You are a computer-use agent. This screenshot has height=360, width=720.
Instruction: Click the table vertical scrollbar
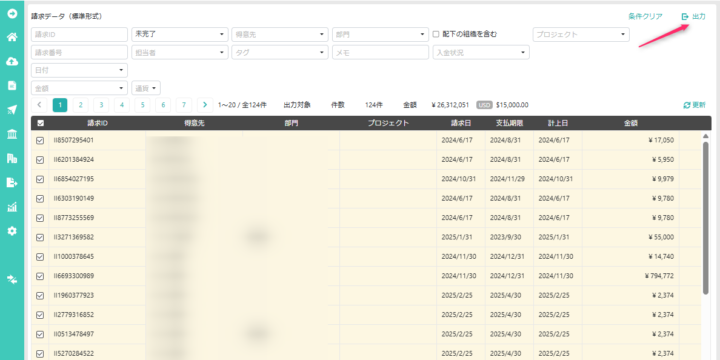[x=705, y=218]
